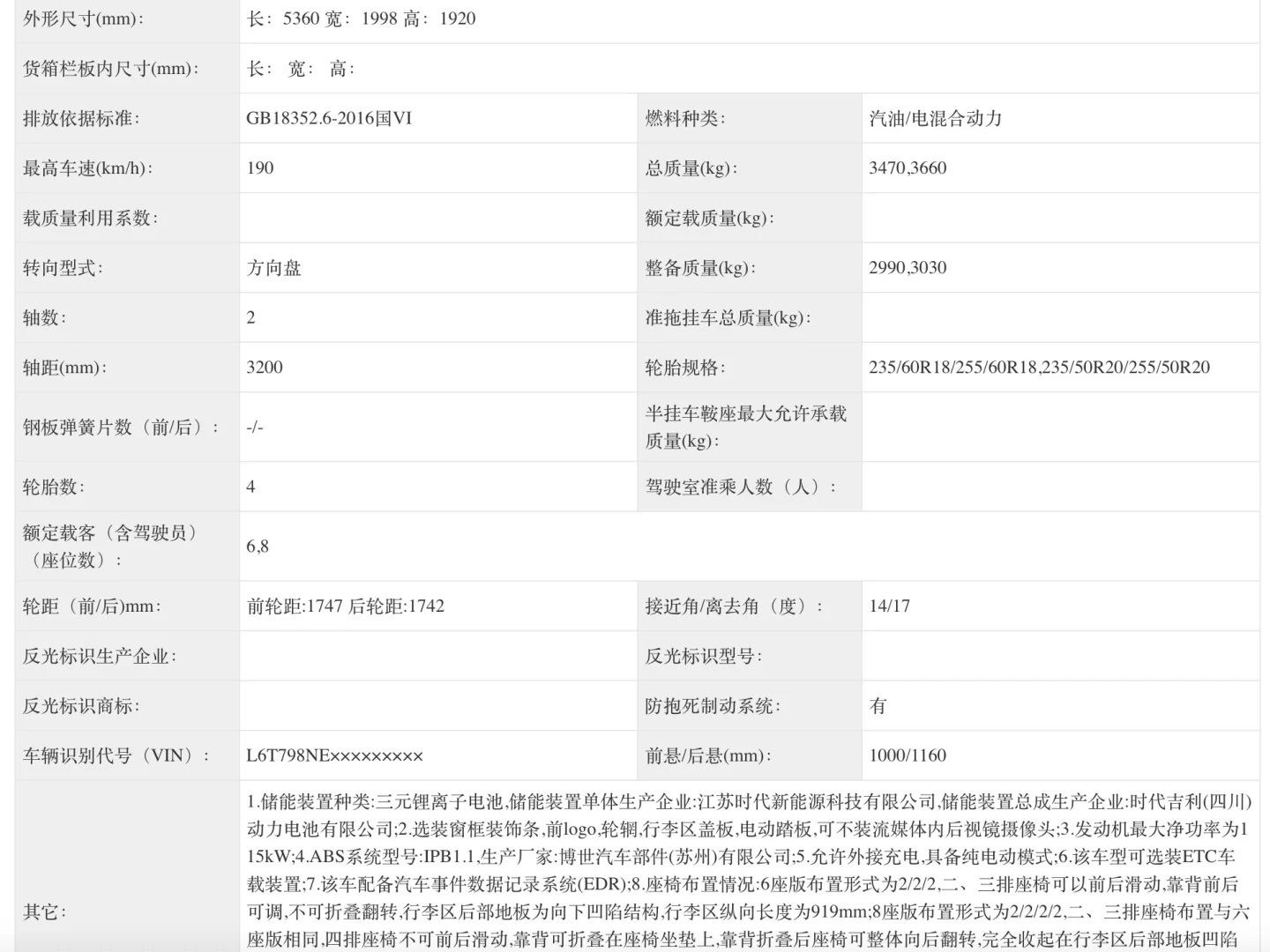
Task: Click the 整备质量(kg) label
Action: (x=700, y=268)
